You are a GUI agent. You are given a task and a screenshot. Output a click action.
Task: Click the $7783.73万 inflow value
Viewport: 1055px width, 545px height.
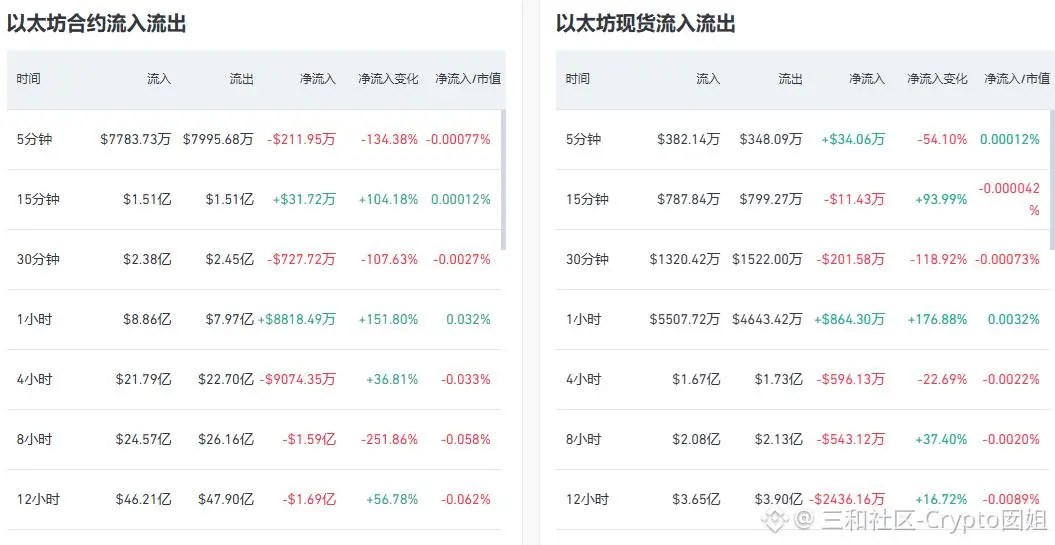136,139
